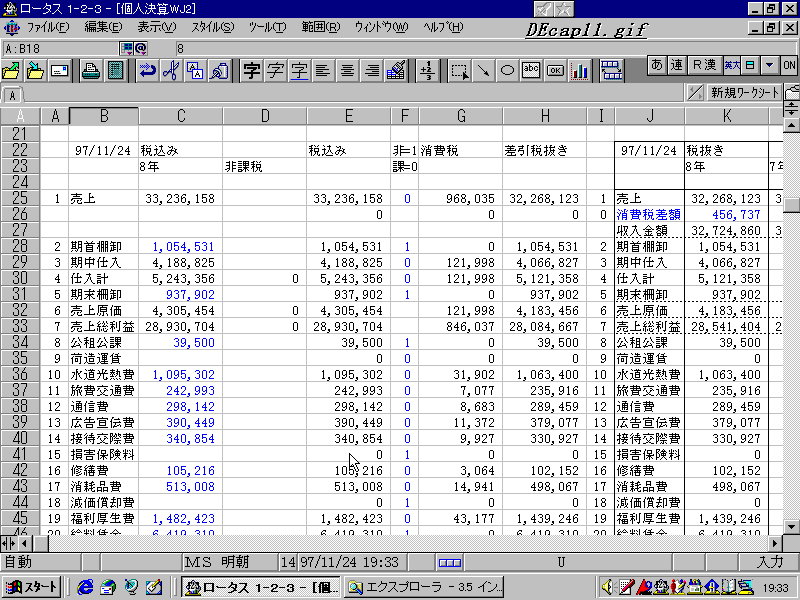Toggle underline text formatting
The height and width of the screenshot is (600, 800).
click(299, 71)
